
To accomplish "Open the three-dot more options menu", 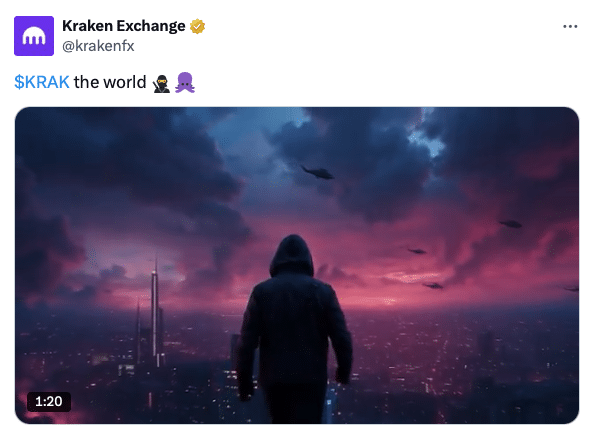I will (570, 26).
